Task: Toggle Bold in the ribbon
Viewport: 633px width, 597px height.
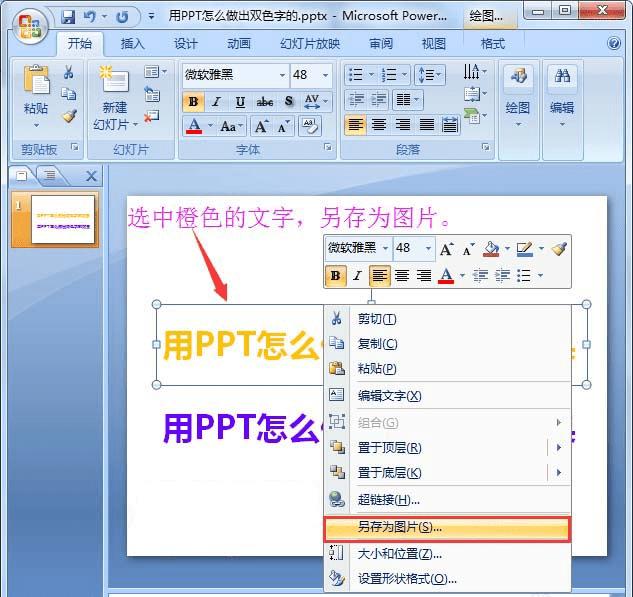Action: [193, 102]
